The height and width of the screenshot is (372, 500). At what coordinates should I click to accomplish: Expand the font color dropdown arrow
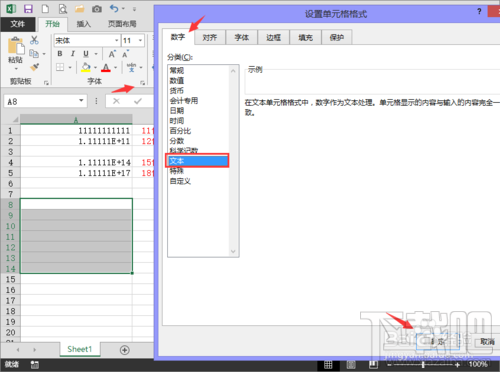(116, 67)
